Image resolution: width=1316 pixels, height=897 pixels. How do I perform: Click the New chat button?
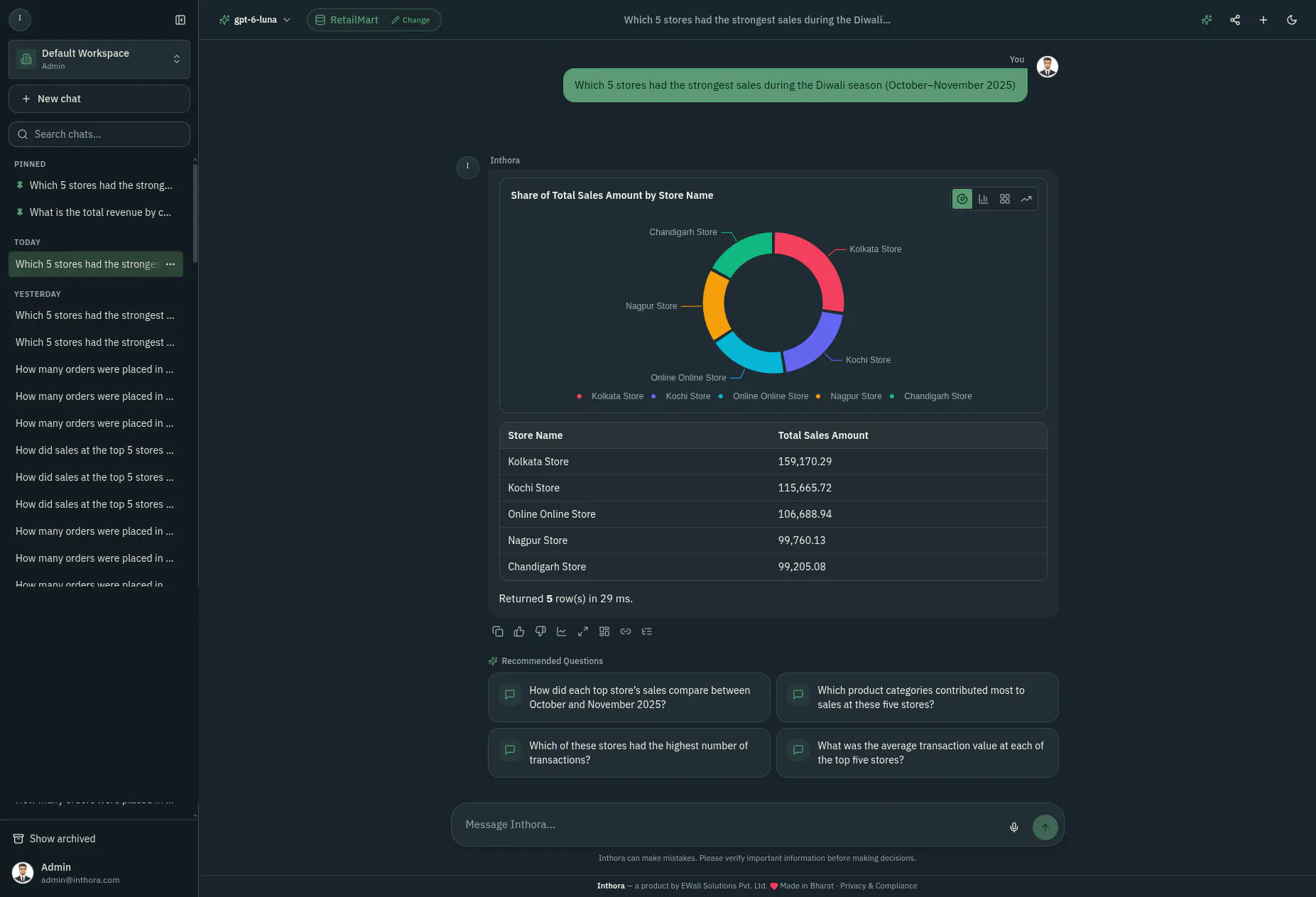tap(99, 99)
